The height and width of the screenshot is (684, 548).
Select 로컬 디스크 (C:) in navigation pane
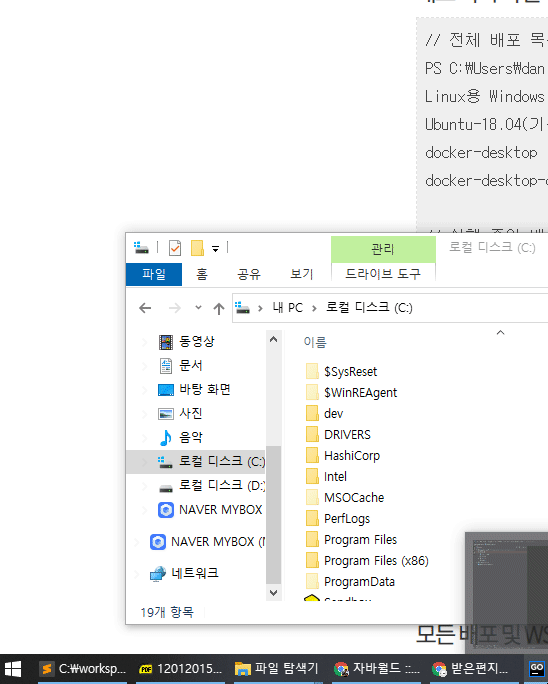(x=195, y=462)
